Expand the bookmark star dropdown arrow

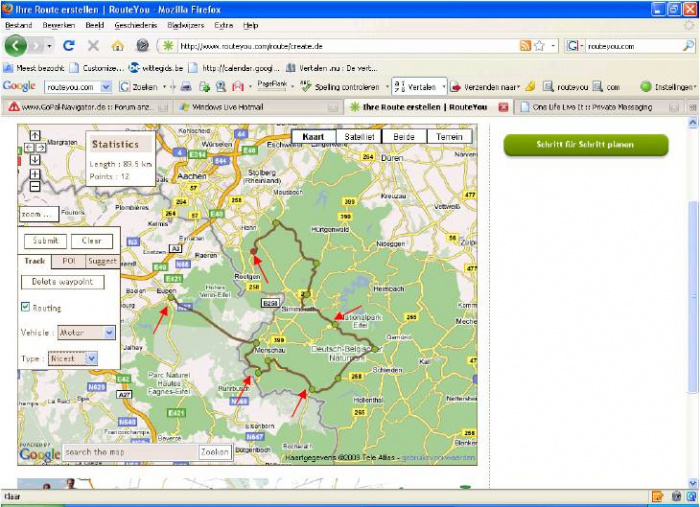553,46
